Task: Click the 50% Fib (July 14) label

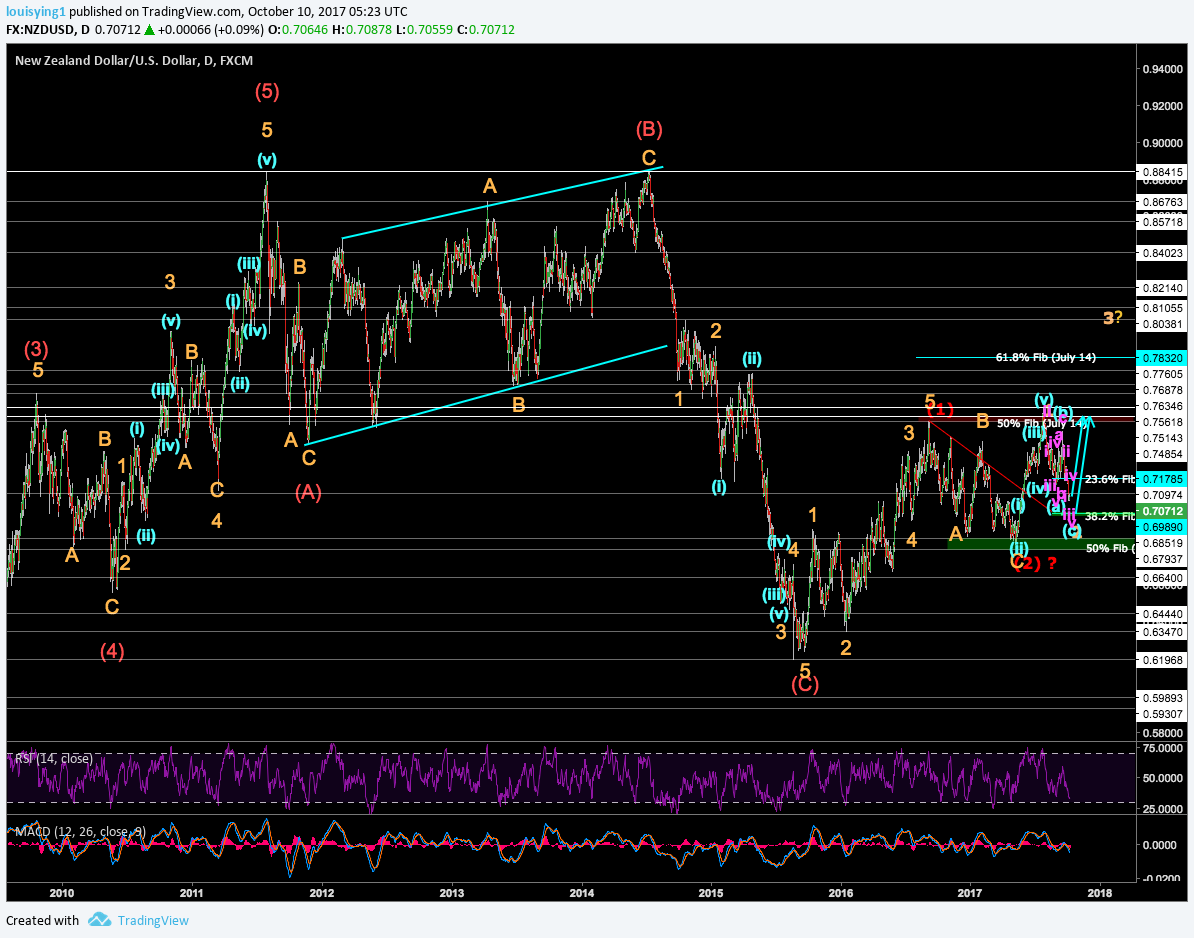Action: 1042,423
